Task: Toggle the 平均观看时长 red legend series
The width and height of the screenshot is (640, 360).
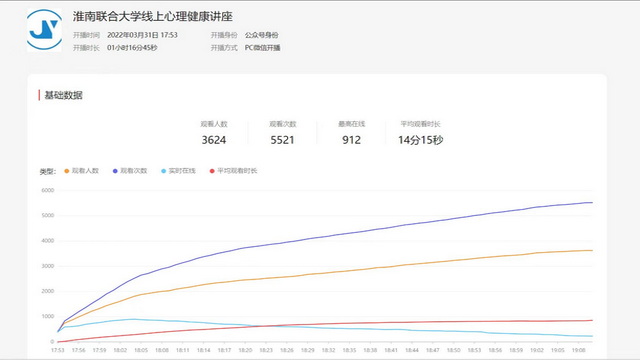Action: point(233,171)
